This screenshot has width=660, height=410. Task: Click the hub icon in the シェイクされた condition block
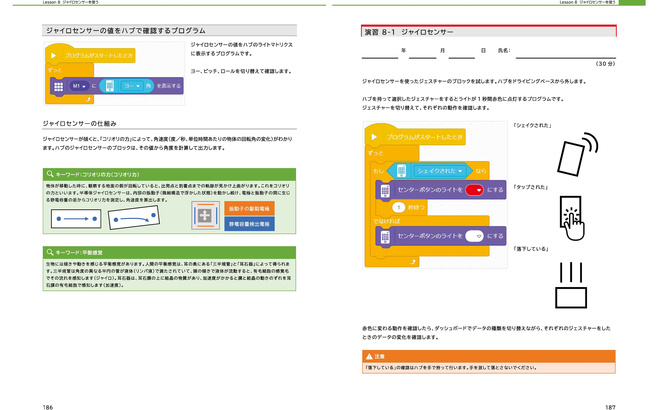(401, 170)
